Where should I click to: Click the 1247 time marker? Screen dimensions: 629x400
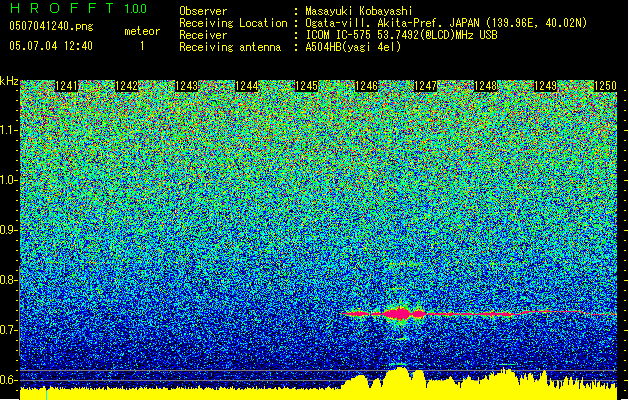[425, 86]
